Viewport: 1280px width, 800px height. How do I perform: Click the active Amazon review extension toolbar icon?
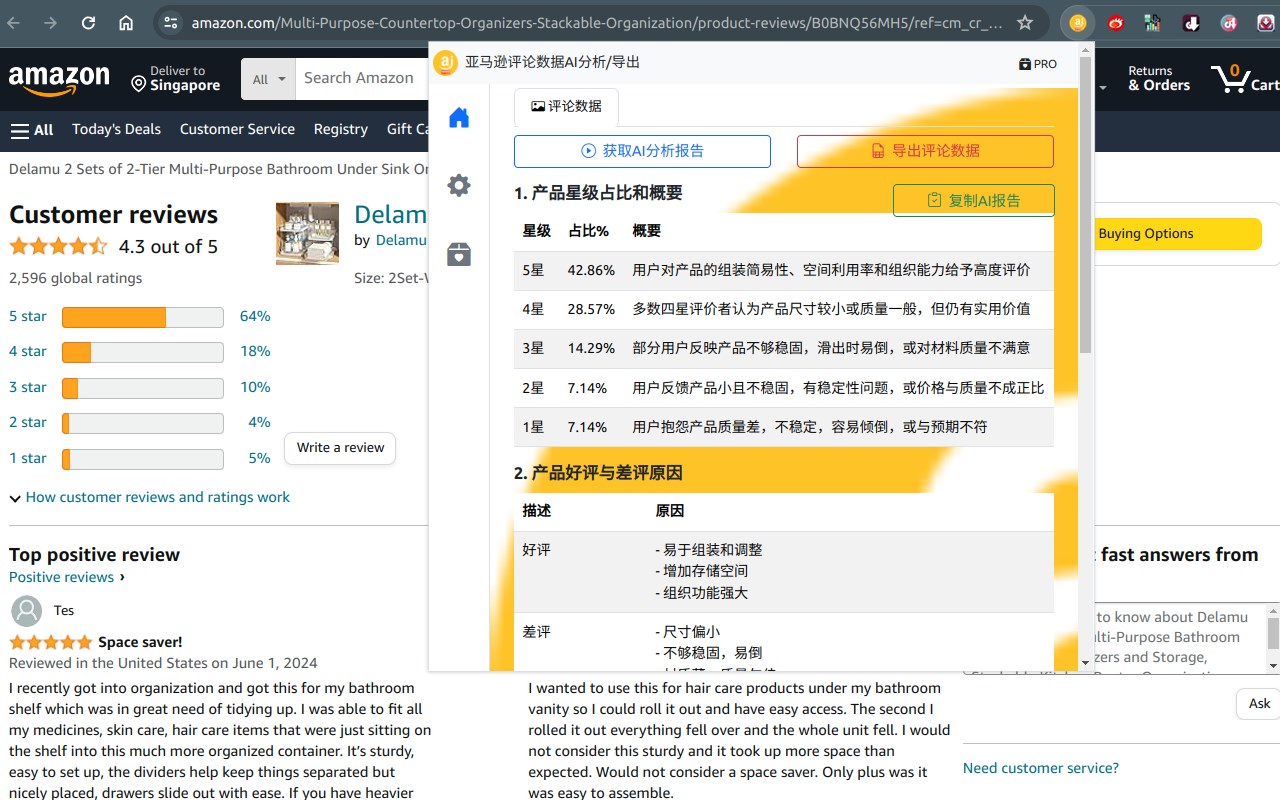click(1078, 23)
